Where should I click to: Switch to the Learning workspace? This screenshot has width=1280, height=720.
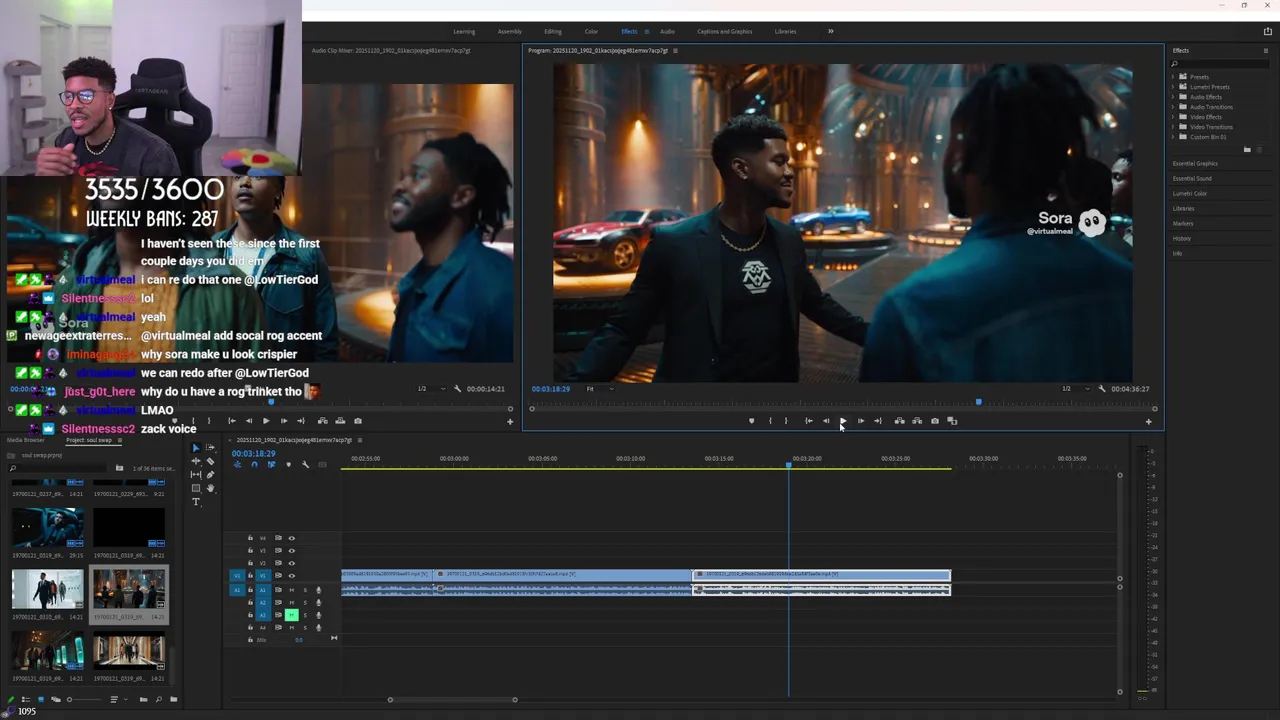tap(464, 31)
